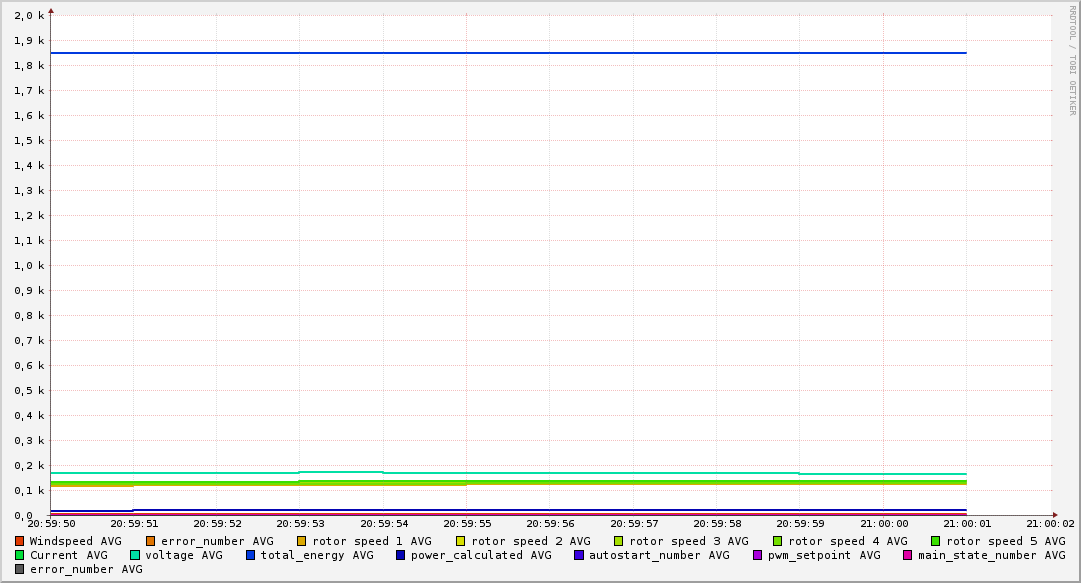Select the rotor speed 1 AVG color box
This screenshot has height=583, width=1081.
[302, 541]
